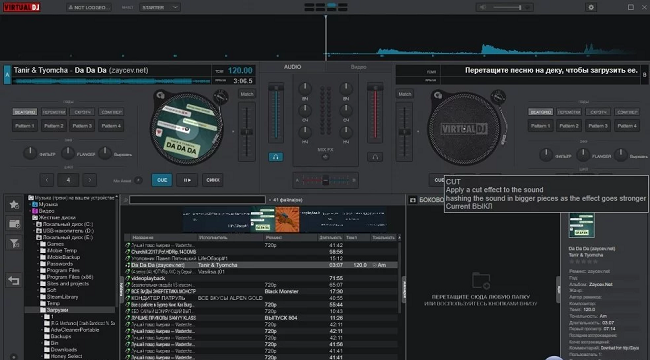This screenshot has height=360, width=650.
Task: Click the master volume slider at top
Action: tap(507, 7)
